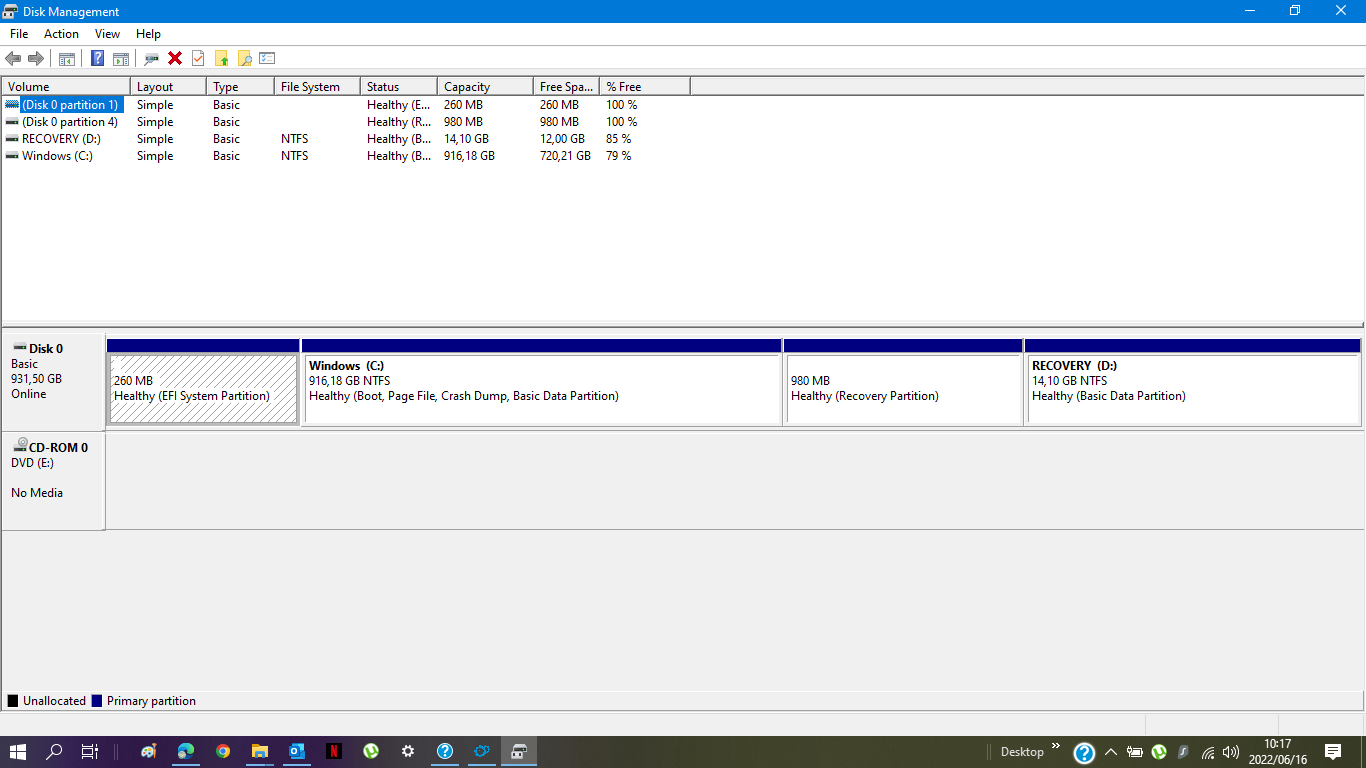1366x768 pixels.
Task: Toggle the console tree visibility icon
Action: pyautogui.click(x=66, y=58)
